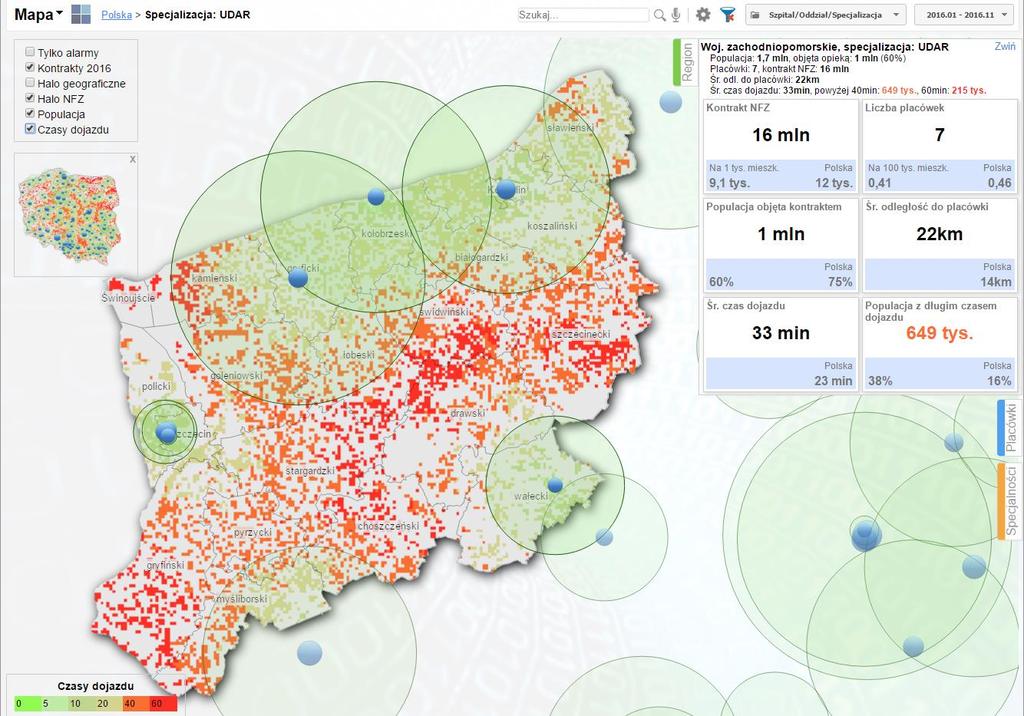Click the faded marker northeast of sławieński
Image resolution: width=1024 pixels, height=716 pixels.
click(671, 102)
